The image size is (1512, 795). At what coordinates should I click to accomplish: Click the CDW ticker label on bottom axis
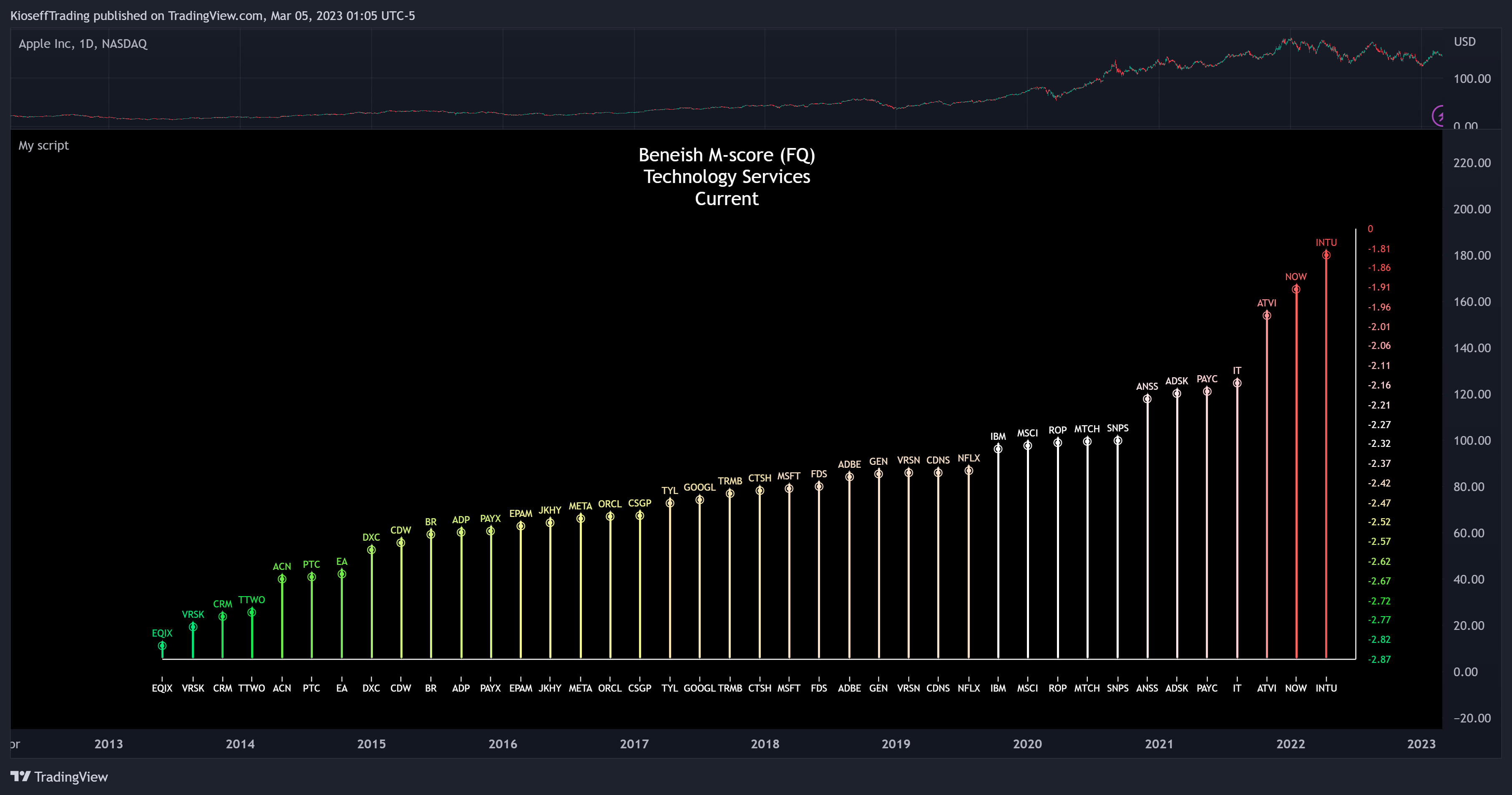pos(401,688)
